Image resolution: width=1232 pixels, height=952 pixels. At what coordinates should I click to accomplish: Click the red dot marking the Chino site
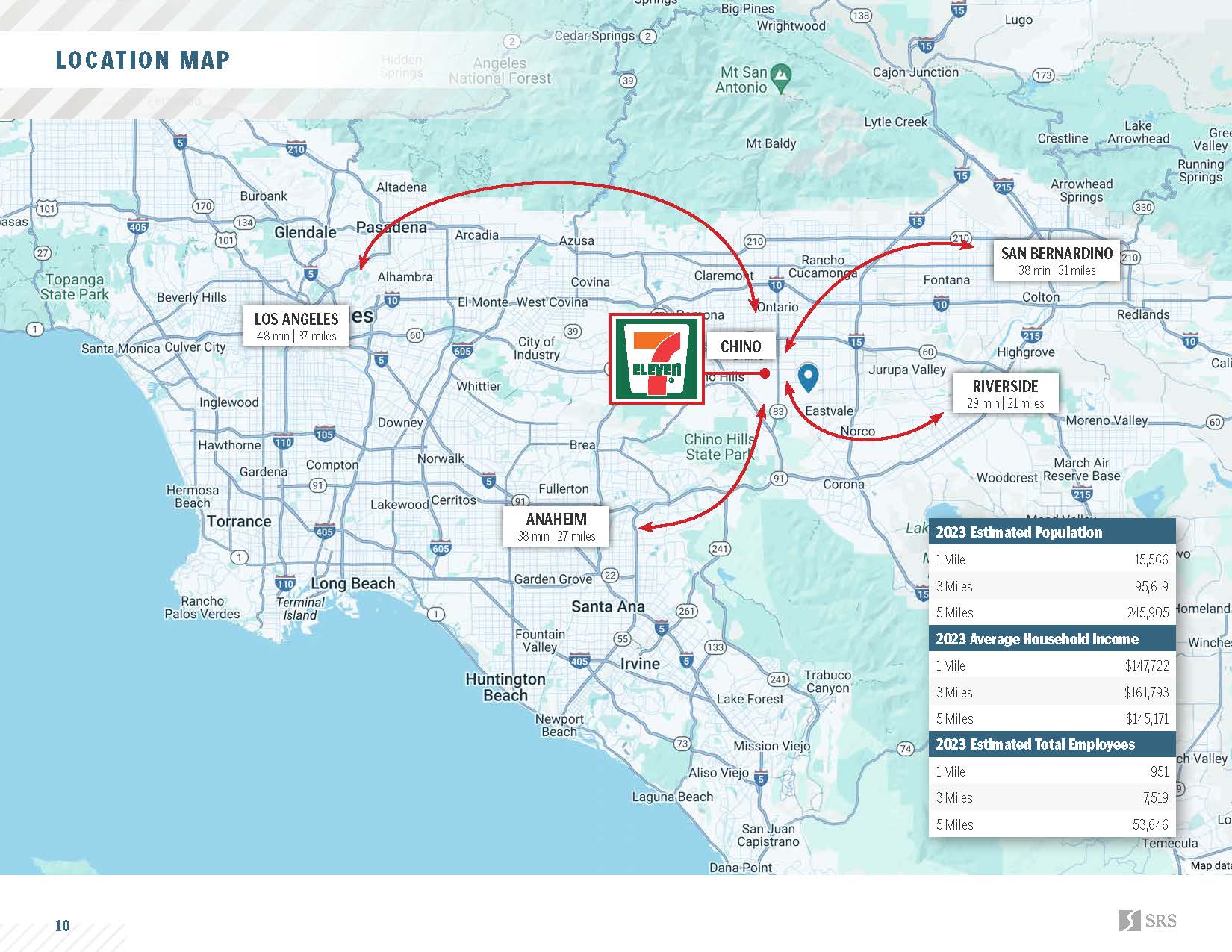[x=765, y=373]
